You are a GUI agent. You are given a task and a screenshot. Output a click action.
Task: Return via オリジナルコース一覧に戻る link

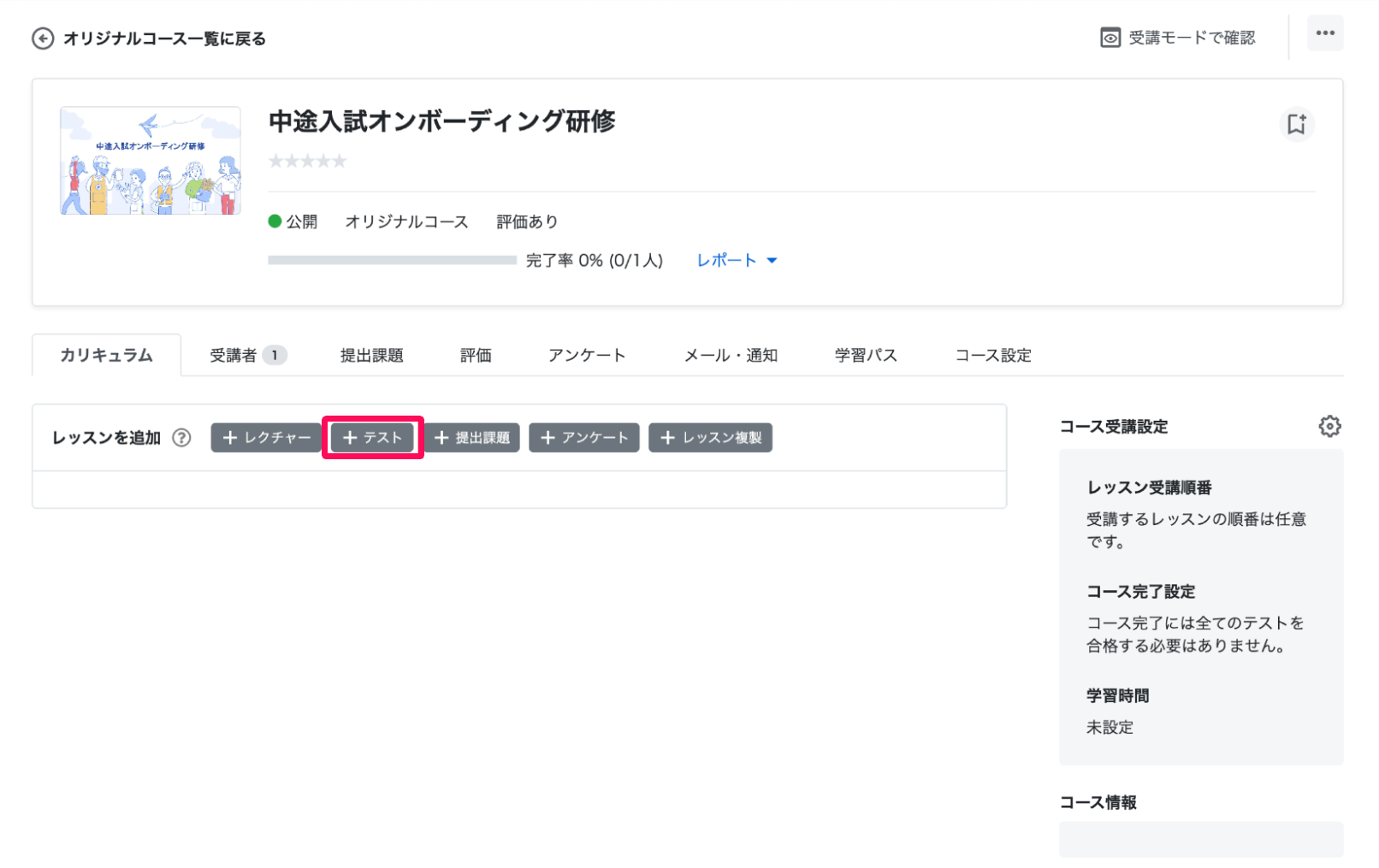(x=164, y=38)
